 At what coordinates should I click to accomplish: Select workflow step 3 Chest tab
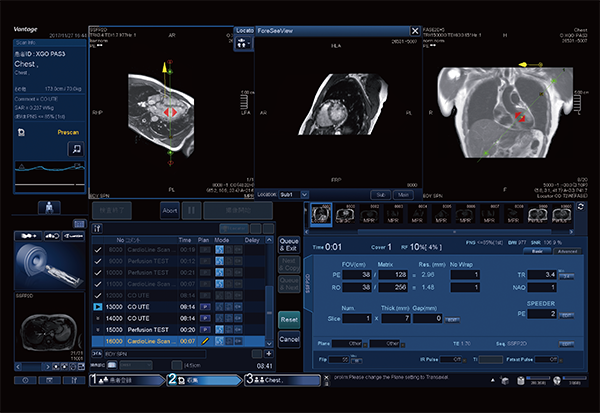[x=282, y=380]
